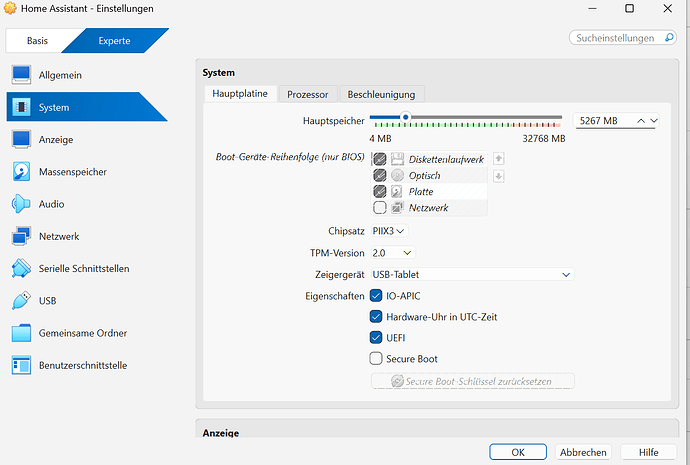Select the USB plug icon
The image size is (690, 465).
pyautogui.click(x=21, y=300)
